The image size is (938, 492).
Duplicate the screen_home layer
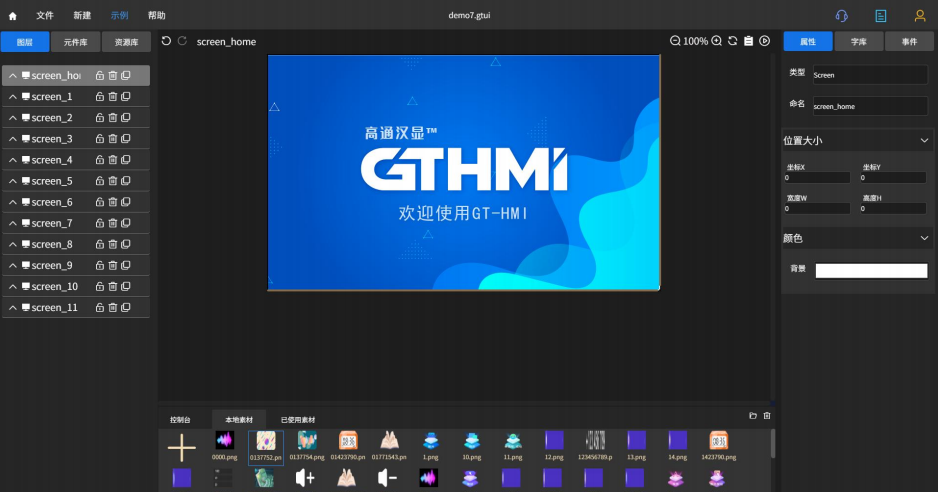point(126,75)
